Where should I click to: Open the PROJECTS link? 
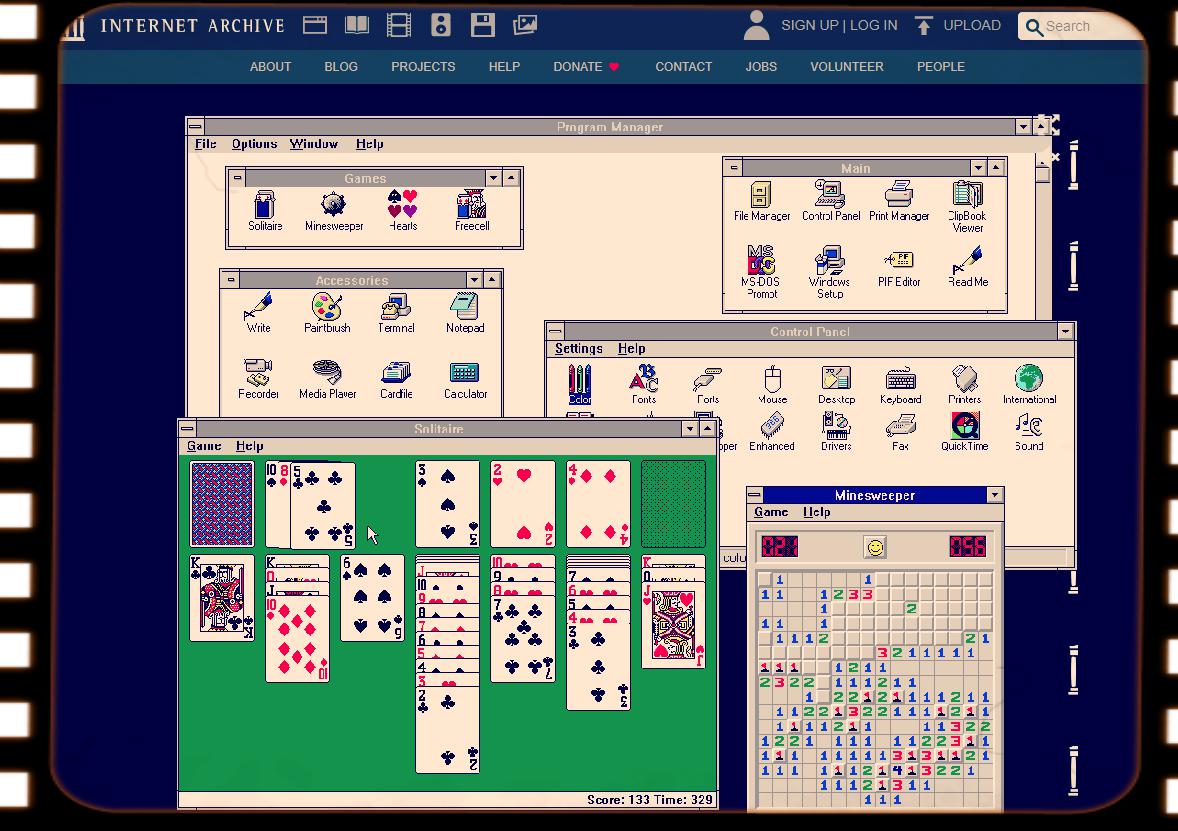tap(423, 67)
